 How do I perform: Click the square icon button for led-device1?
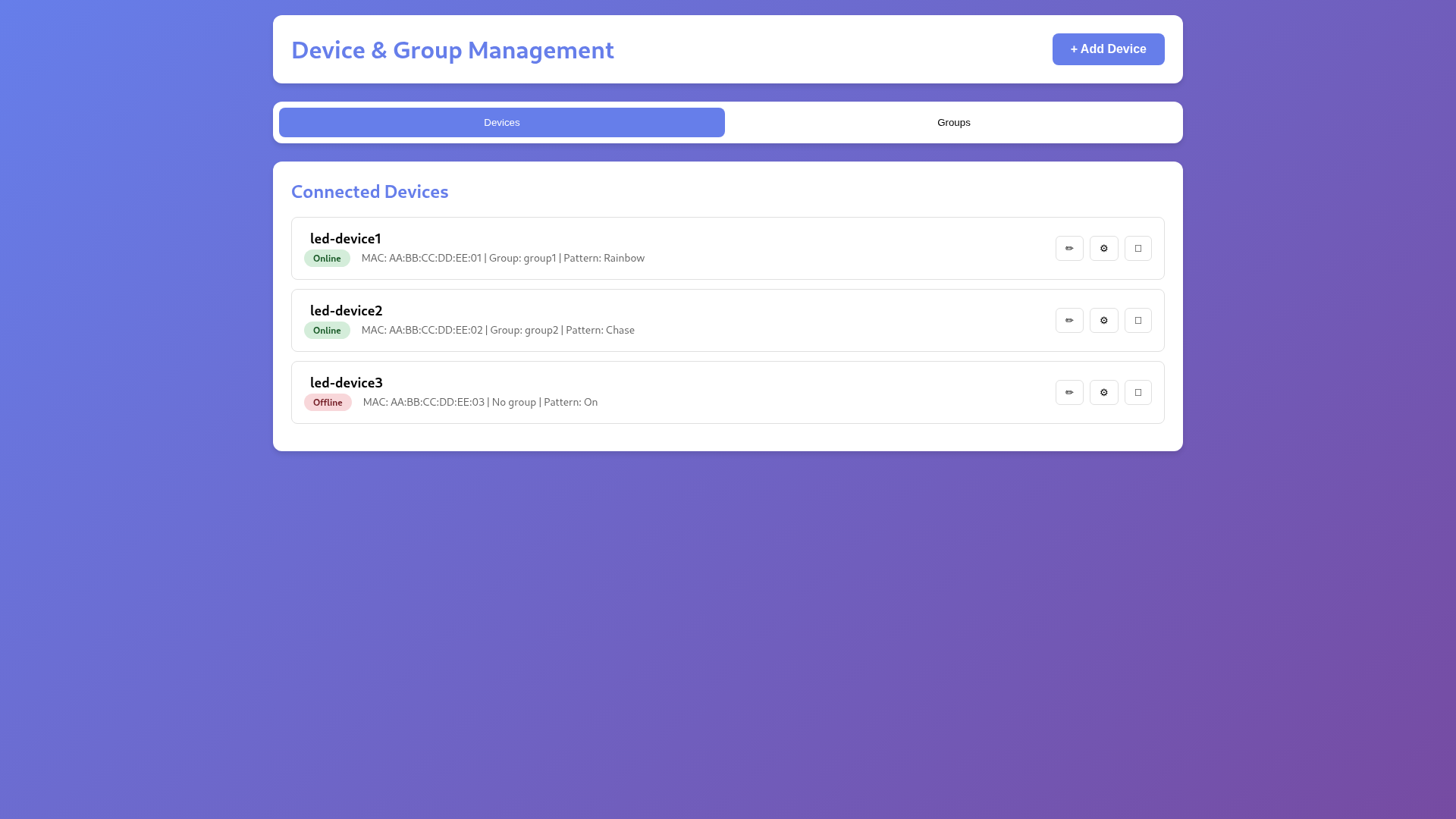click(x=1137, y=248)
